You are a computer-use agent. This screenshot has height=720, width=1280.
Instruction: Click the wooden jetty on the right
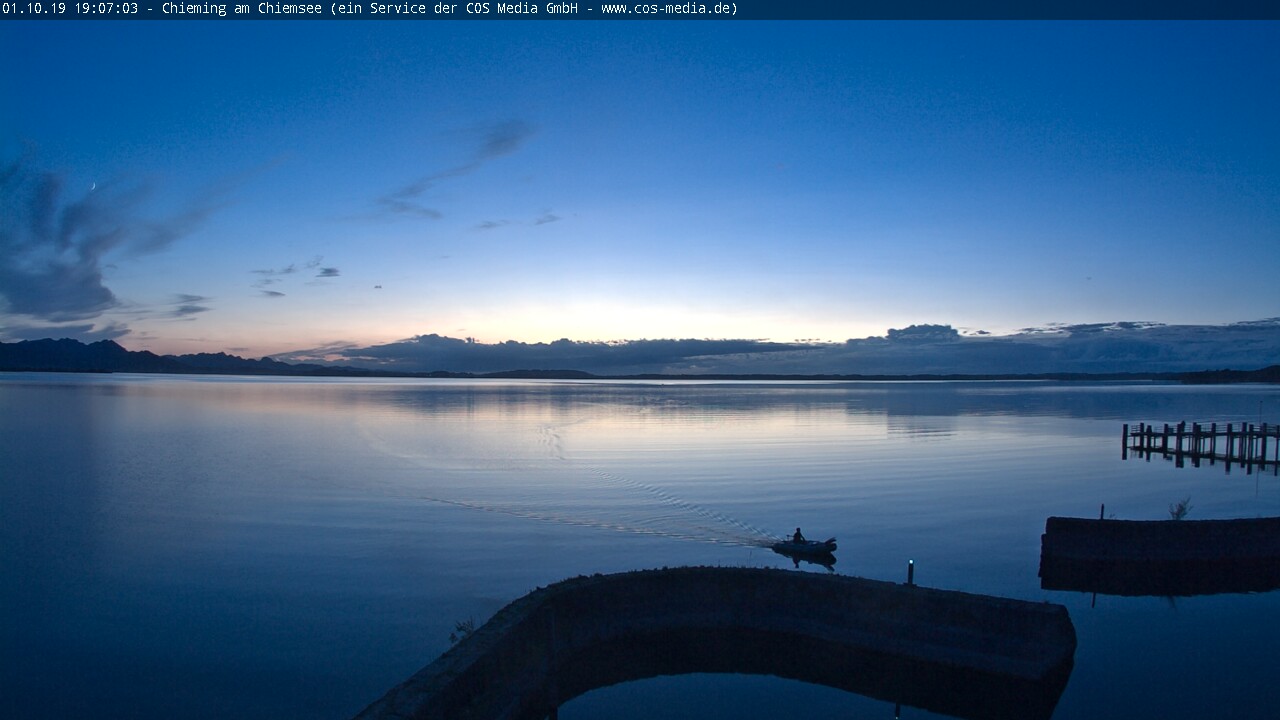click(x=1200, y=442)
